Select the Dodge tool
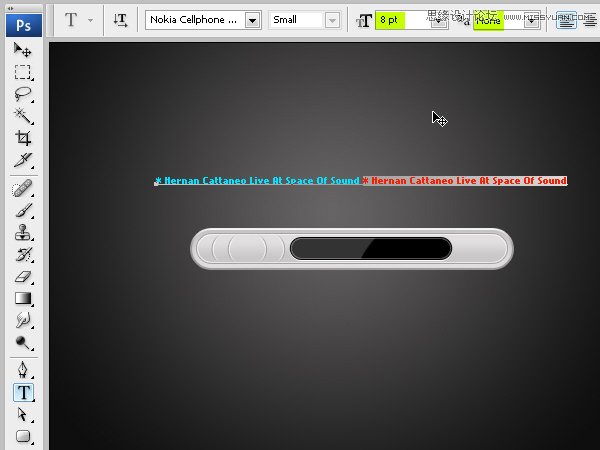Viewport: 600px width, 450px height. coord(23,342)
